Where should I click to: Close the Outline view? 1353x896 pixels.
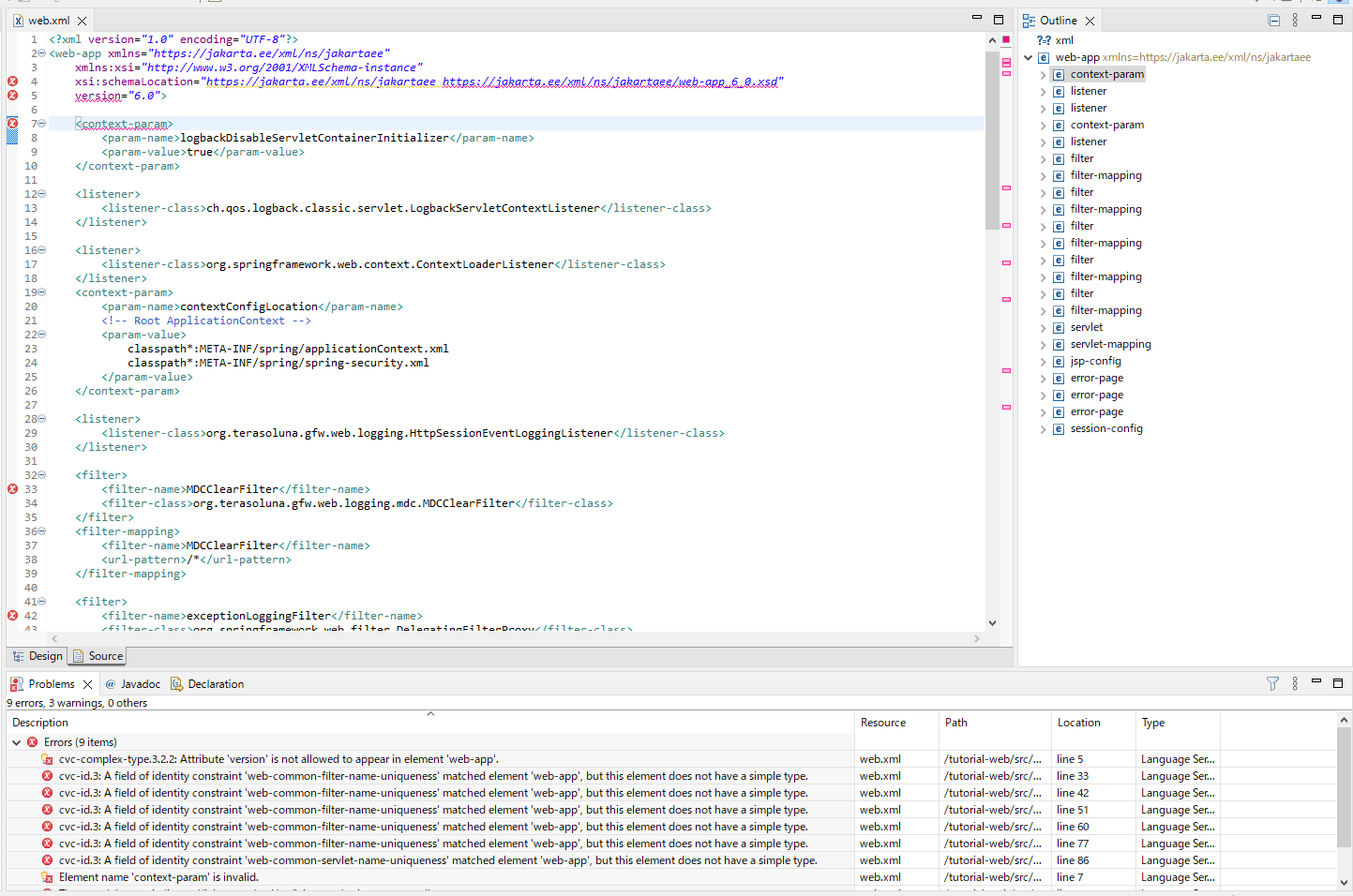(x=1090, y=21)
